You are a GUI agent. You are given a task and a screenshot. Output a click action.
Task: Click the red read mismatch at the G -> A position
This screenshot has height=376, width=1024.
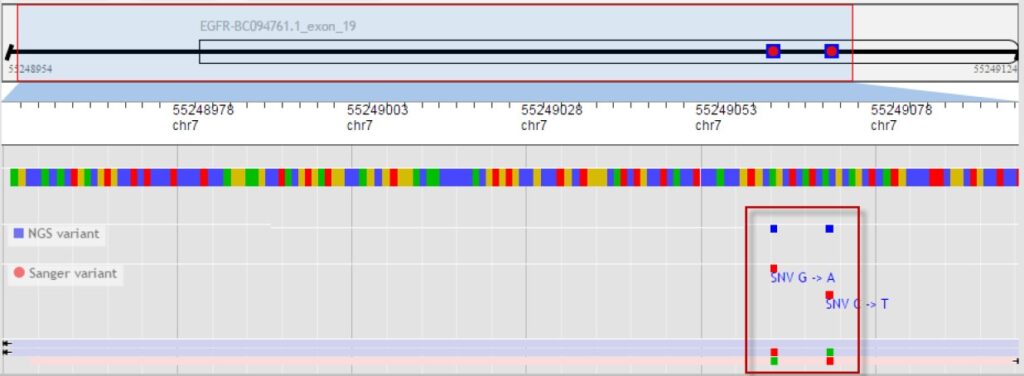774,352
